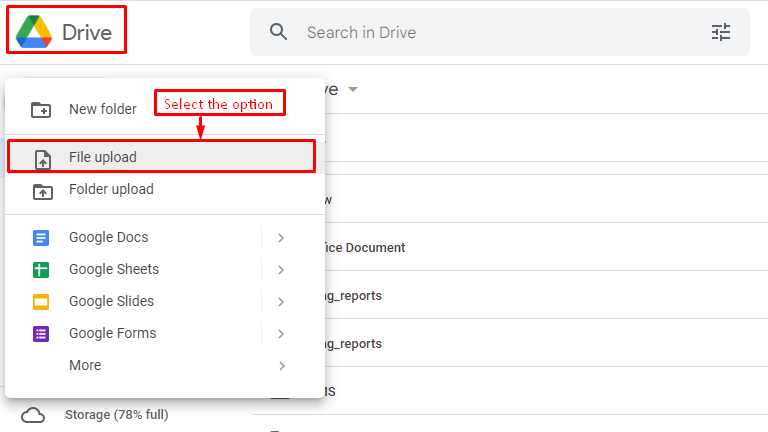Click the File upload icon
Viewport: 768px width, 432px height.
[43, 159]
